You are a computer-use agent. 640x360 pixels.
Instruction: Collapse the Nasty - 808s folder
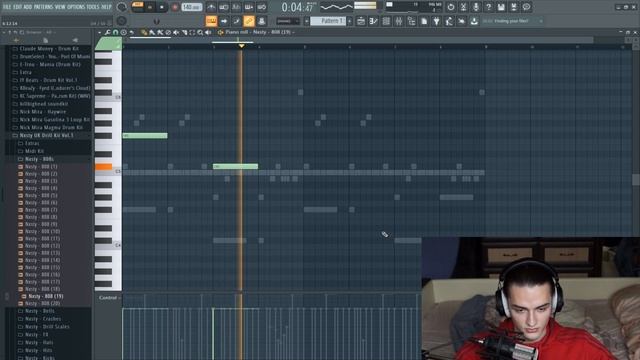coord(39,159)
